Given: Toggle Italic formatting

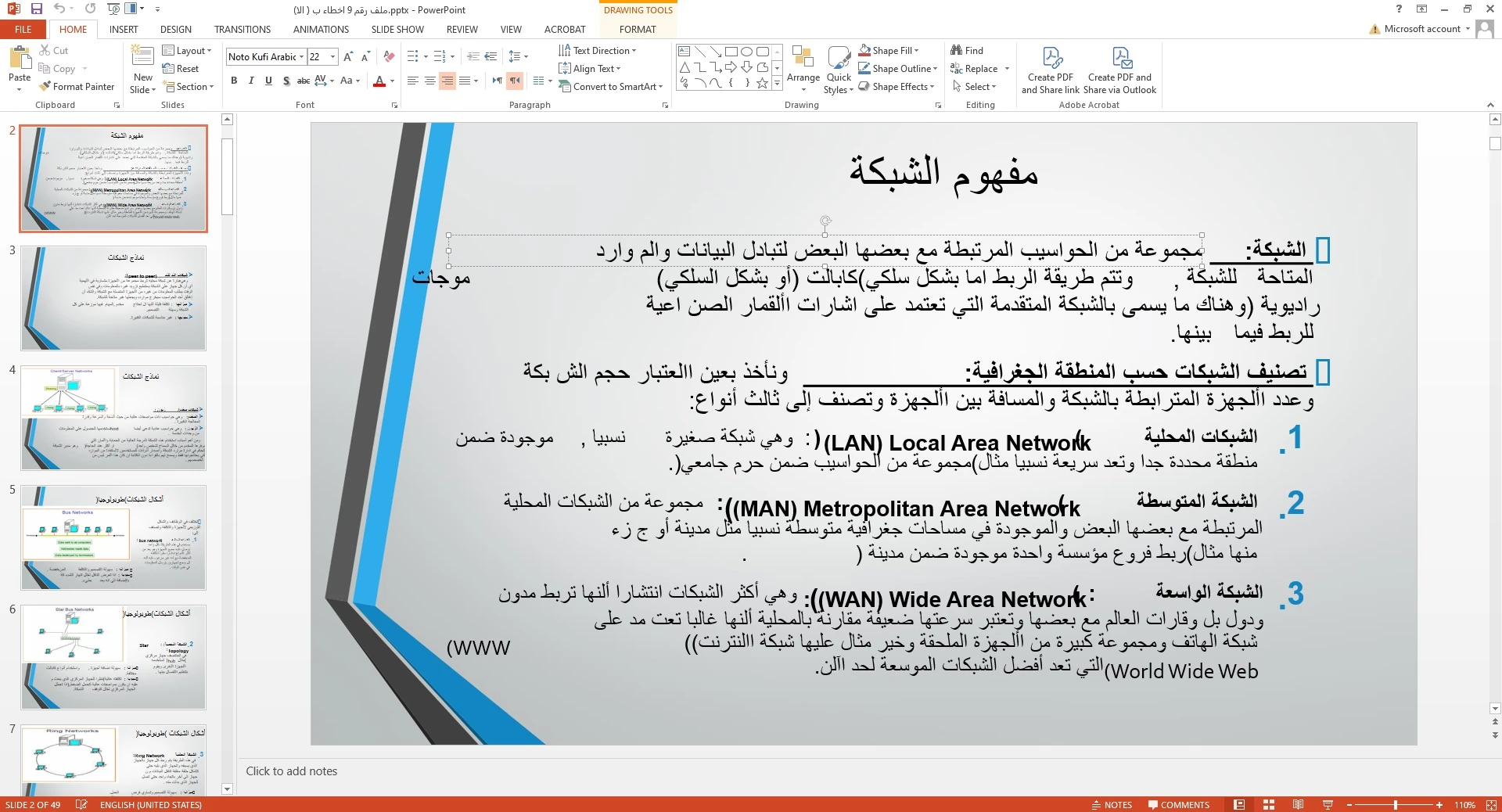Looking at the screenshot, I should pos(251,81).
